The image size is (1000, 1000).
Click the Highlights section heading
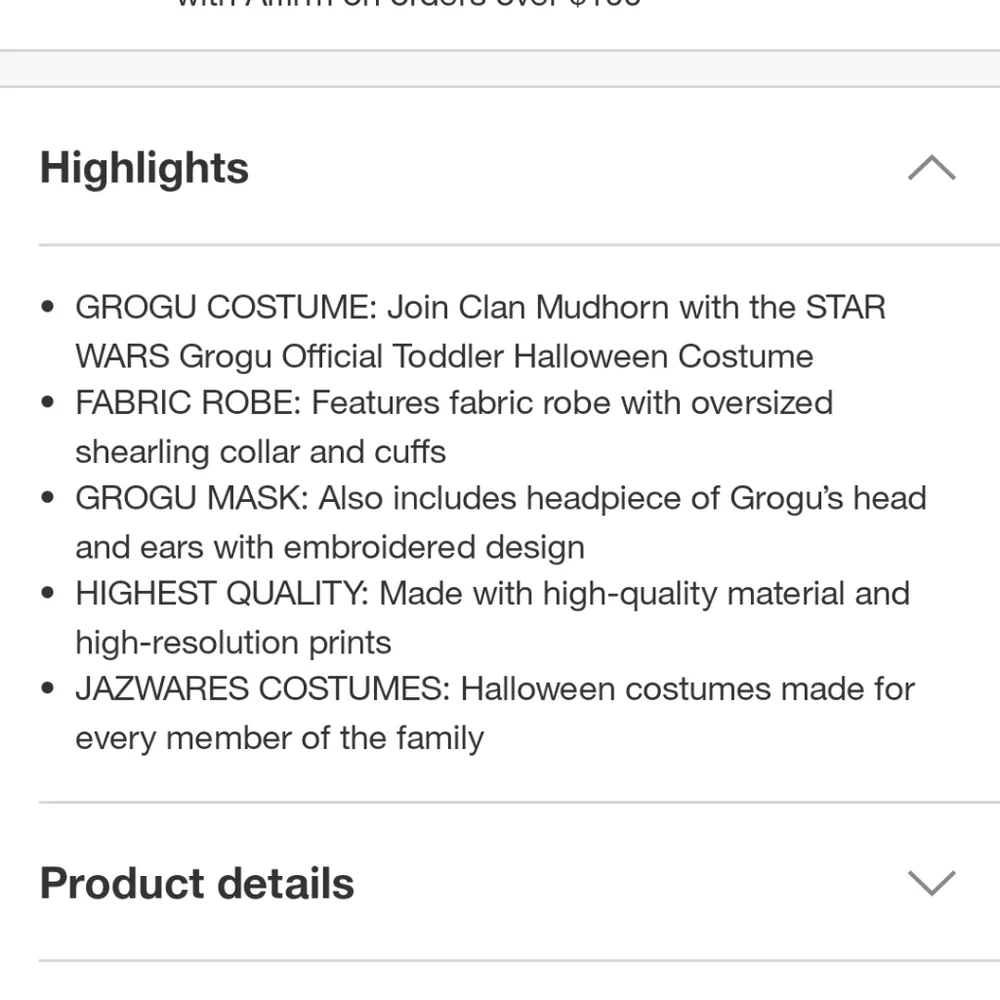click(x=144, y=168)
